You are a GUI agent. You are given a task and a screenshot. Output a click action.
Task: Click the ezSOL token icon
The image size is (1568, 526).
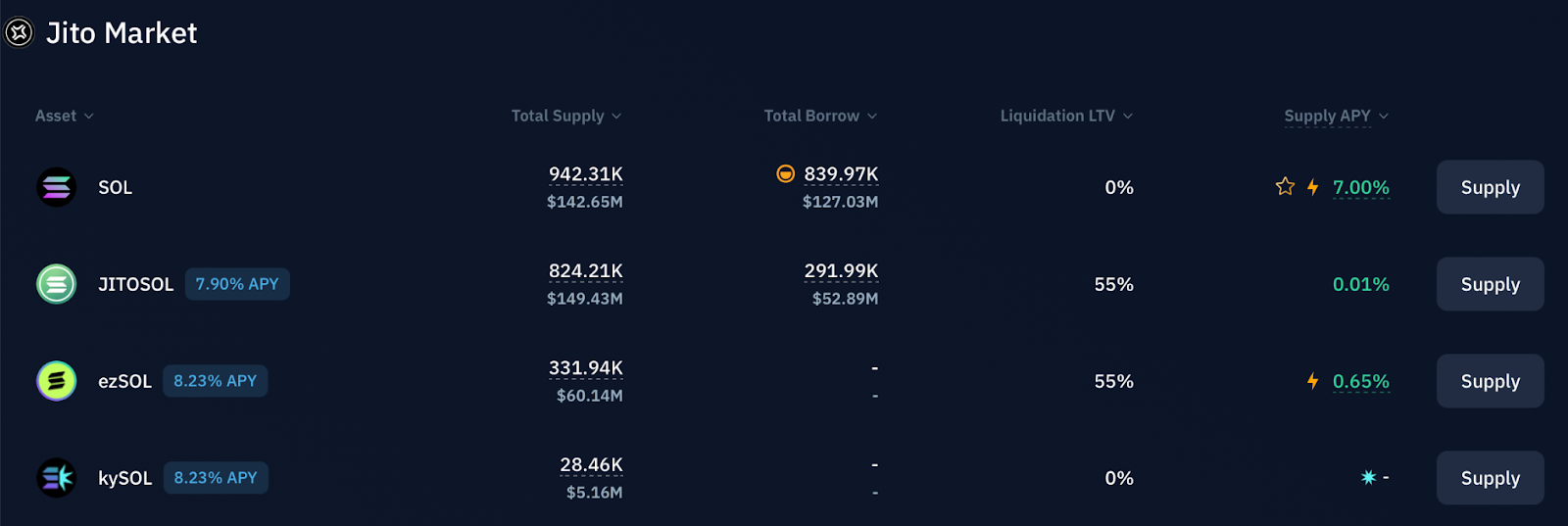point(57,381)
